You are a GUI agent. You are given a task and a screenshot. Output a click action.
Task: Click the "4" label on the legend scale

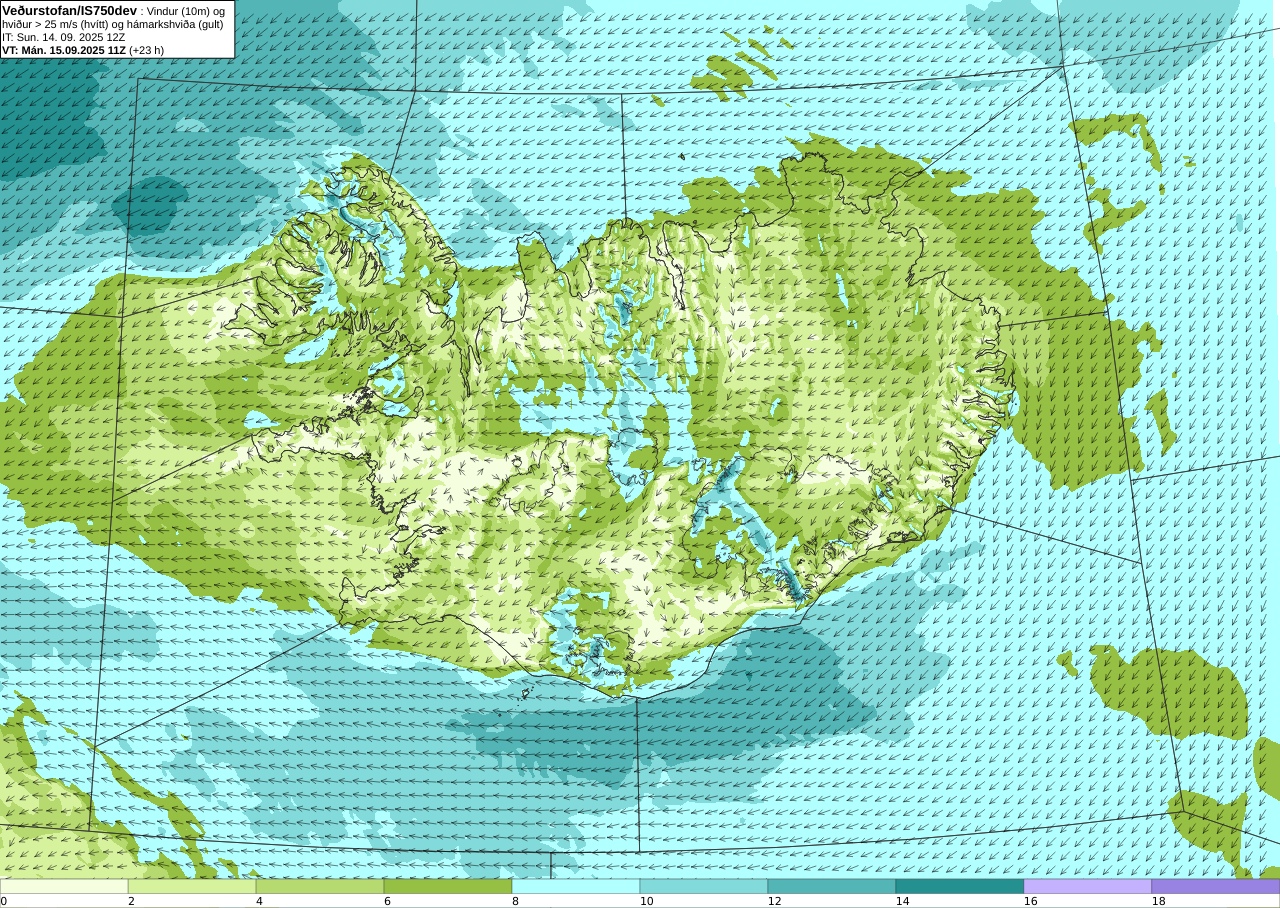pos(259,901)
